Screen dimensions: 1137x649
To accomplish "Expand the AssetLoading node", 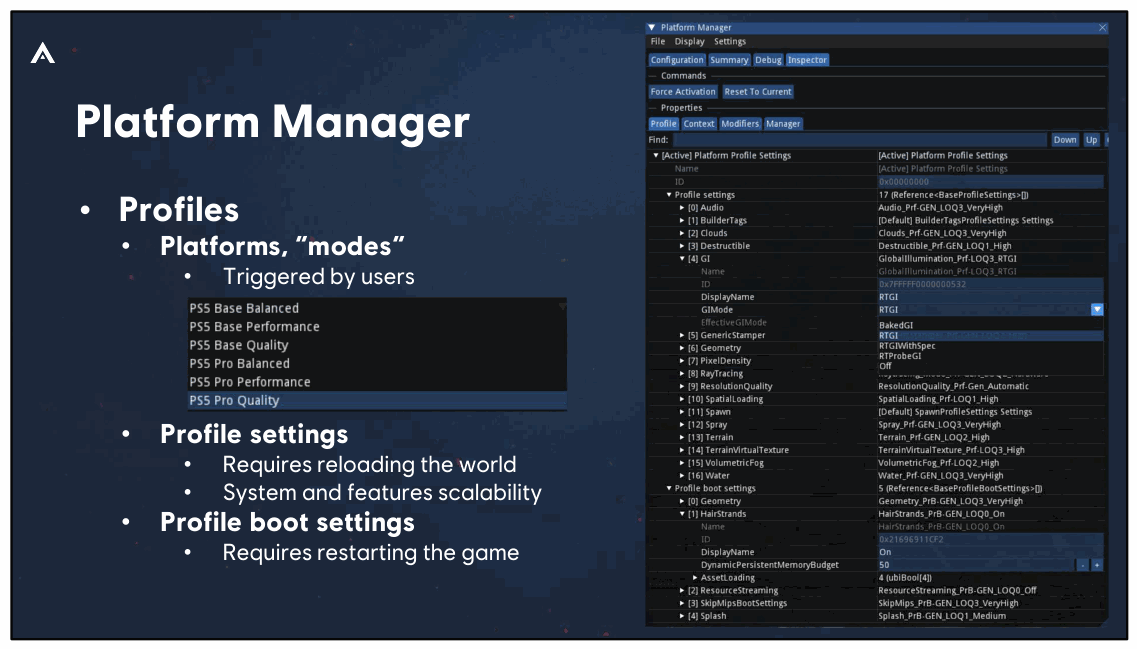I will coord(695,578).
